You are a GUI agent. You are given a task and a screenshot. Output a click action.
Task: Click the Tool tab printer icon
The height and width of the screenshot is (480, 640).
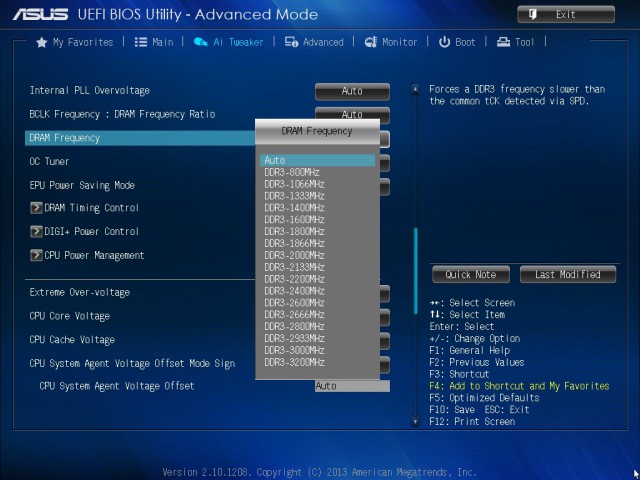point(503,42)
